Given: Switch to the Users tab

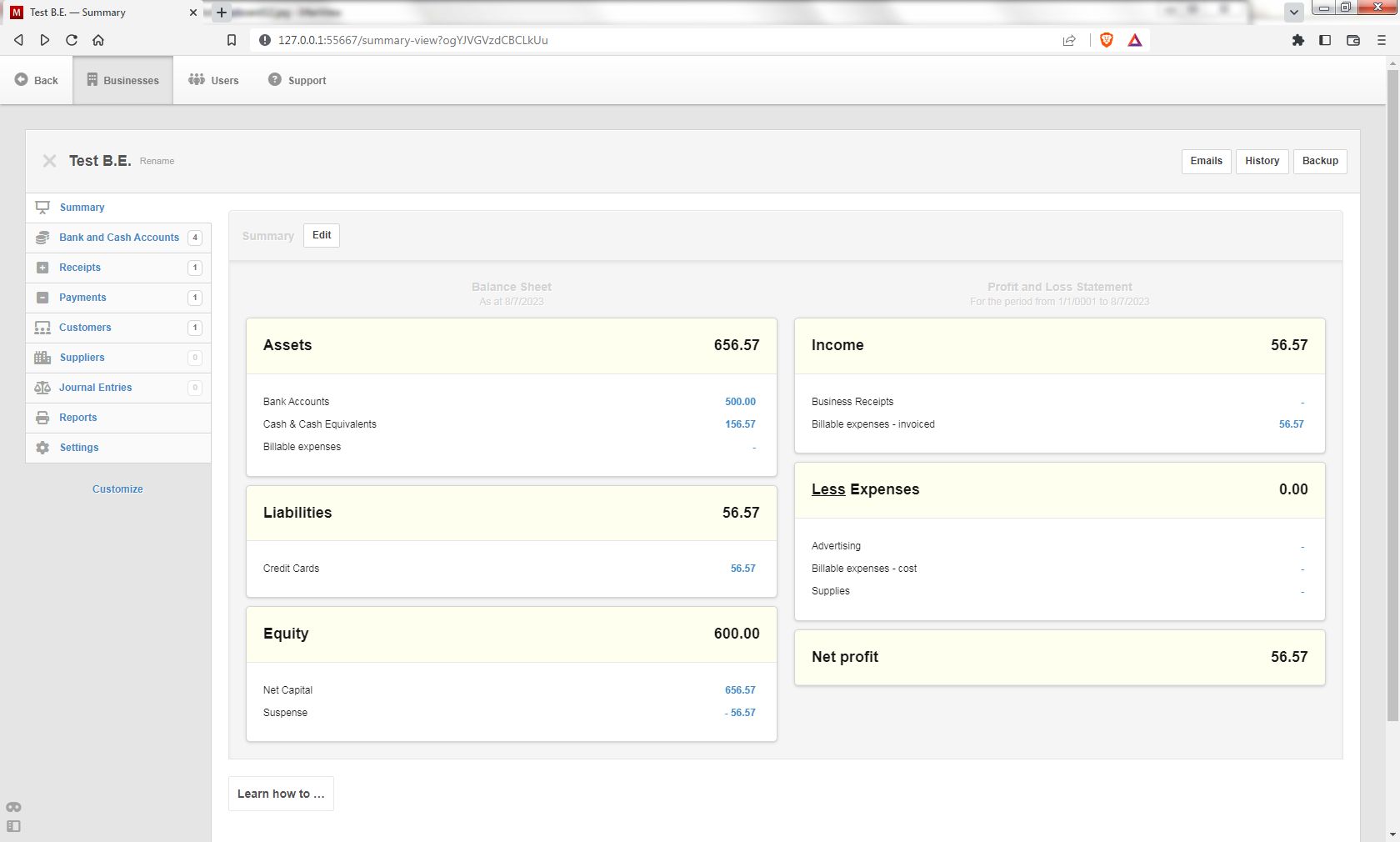Looking at the screenshot, I should [213, 80].
